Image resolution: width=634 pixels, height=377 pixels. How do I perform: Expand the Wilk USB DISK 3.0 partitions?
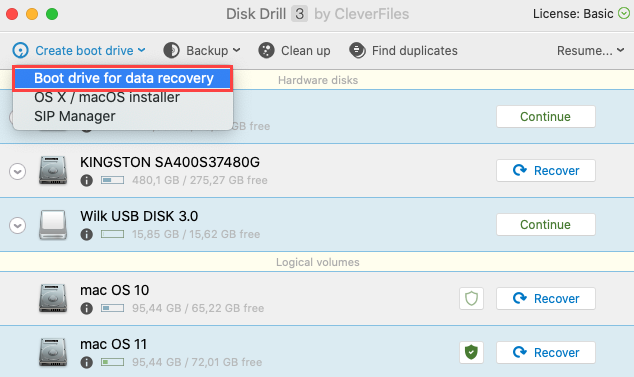coord(17,225)
